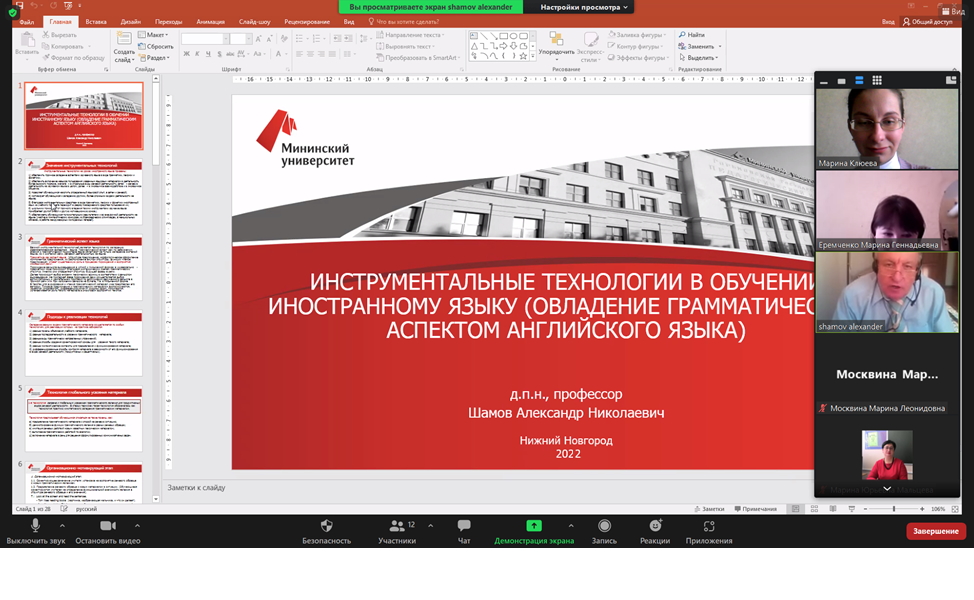Viewport: 974px width, 600px height.
Task: Toggle underline (Ч) formatting
Action: pos(208,54)
